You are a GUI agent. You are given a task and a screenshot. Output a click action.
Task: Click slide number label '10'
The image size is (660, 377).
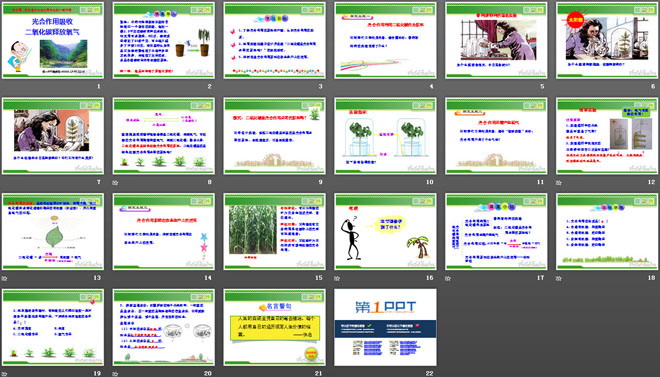pos(430,182)
